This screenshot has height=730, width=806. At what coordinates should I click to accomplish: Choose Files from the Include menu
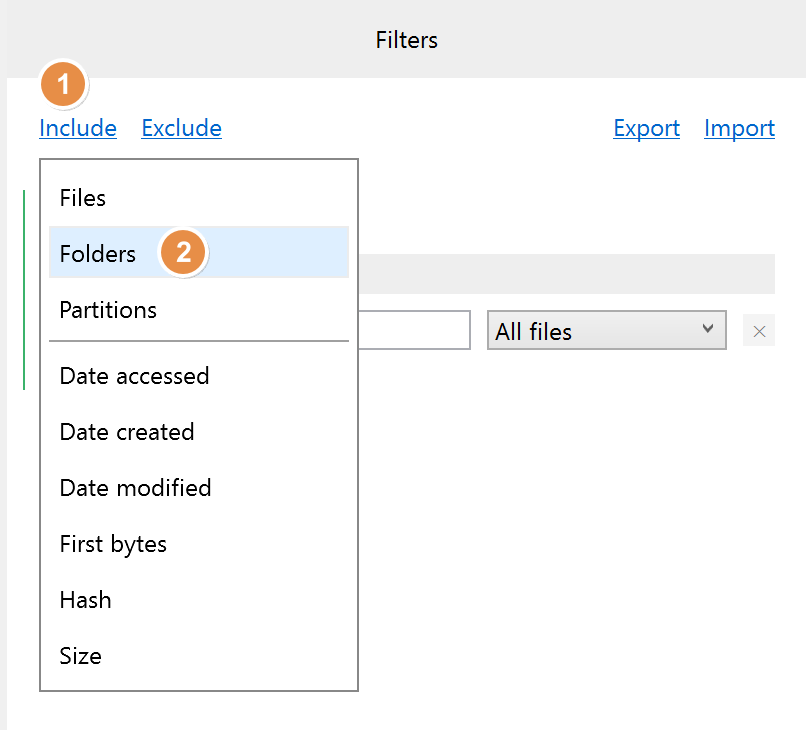(x=199, y=198)
